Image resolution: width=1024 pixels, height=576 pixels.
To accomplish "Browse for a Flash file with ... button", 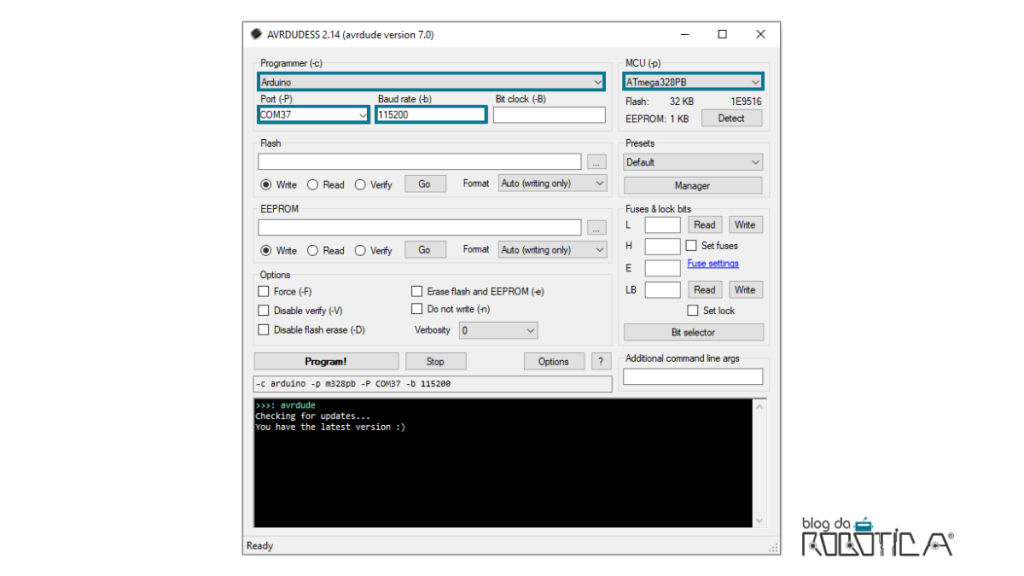I will (x=596, y=162).
